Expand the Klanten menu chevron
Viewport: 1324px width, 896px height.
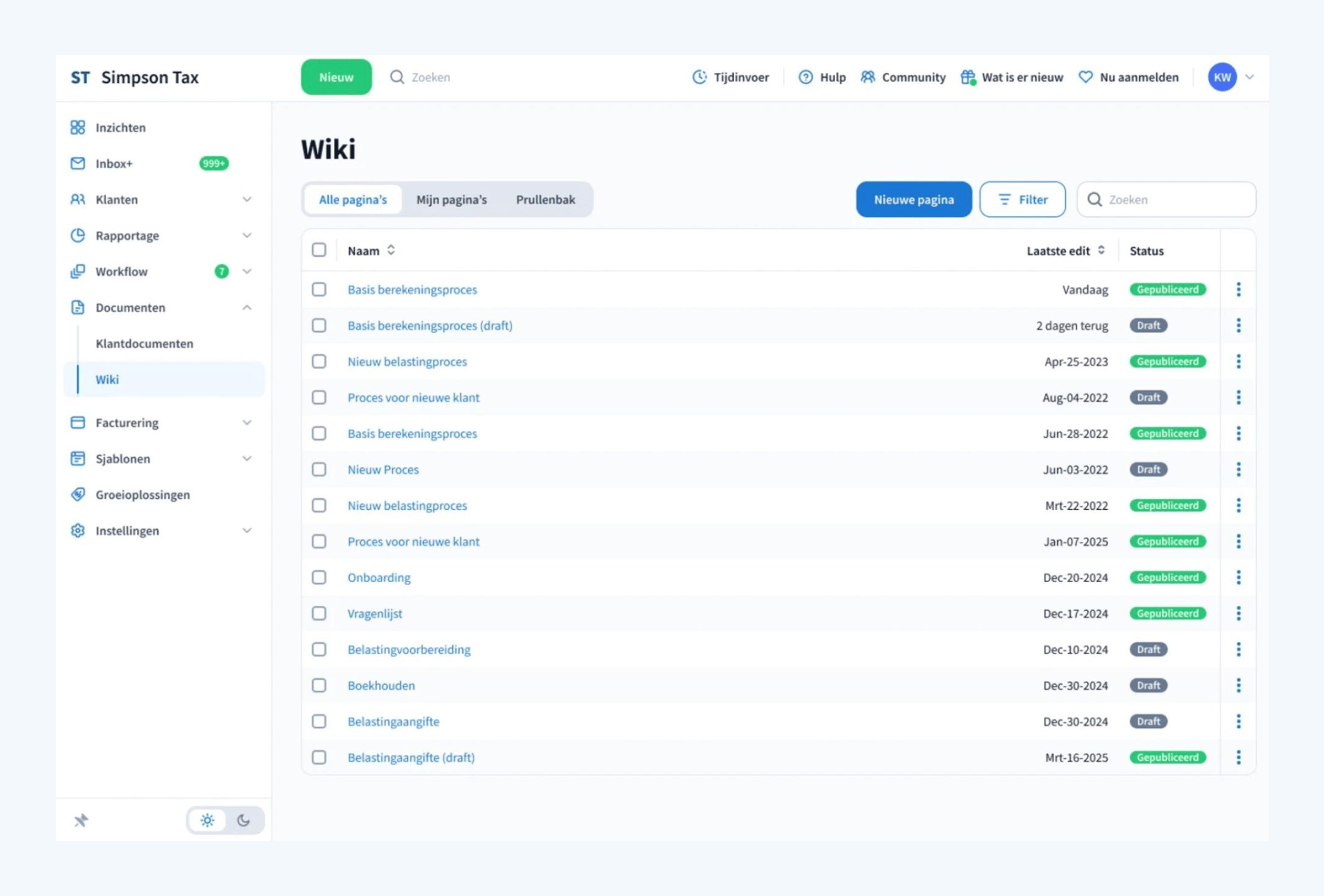point(247,199)
